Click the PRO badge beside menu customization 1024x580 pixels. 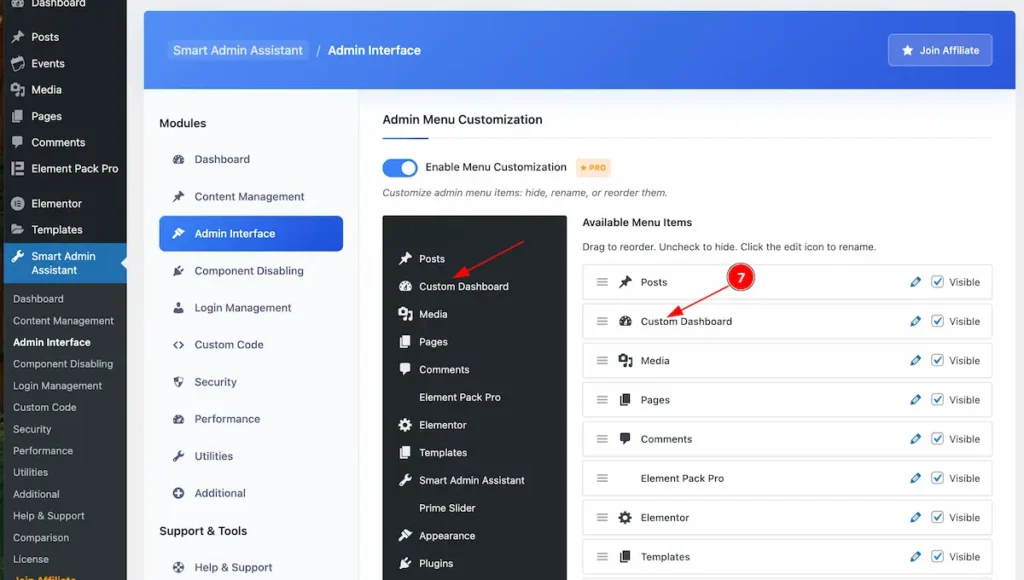(593, 168)
